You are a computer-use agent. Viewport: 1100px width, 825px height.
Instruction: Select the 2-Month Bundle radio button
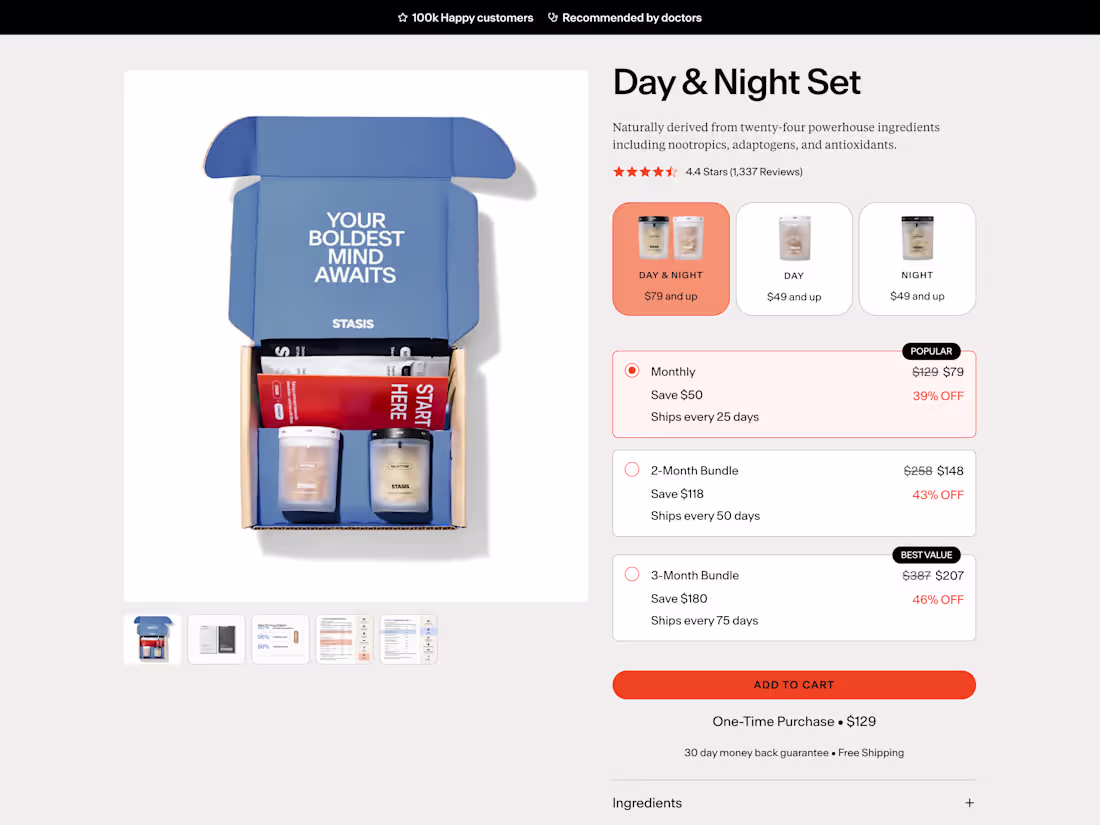coord(632,469)
